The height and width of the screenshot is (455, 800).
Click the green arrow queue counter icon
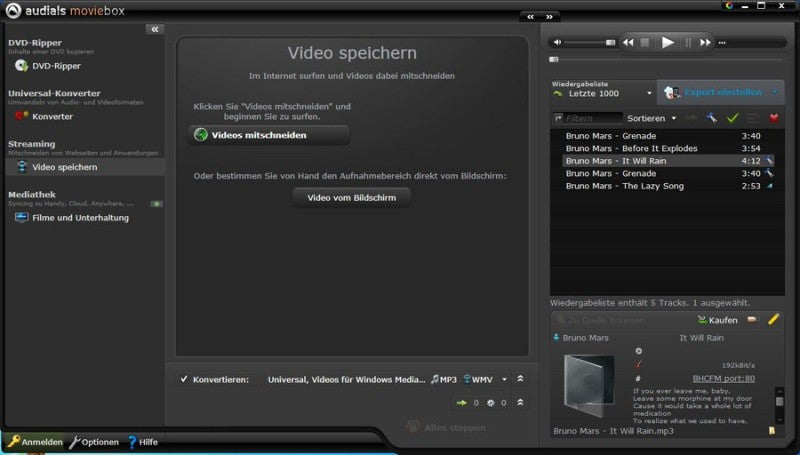tap(462, 402)
